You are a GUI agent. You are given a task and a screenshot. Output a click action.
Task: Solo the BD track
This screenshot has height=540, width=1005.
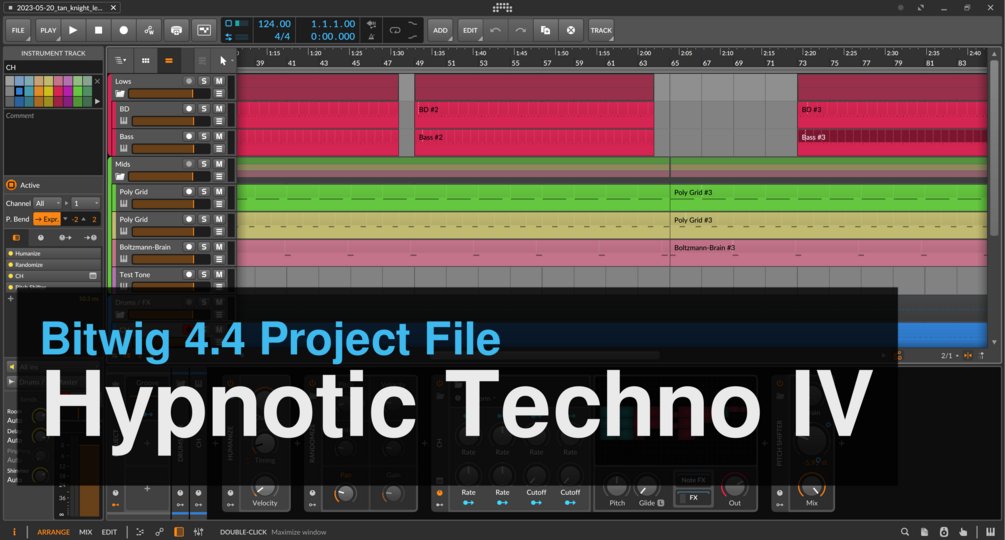click(x=204, y=109)
